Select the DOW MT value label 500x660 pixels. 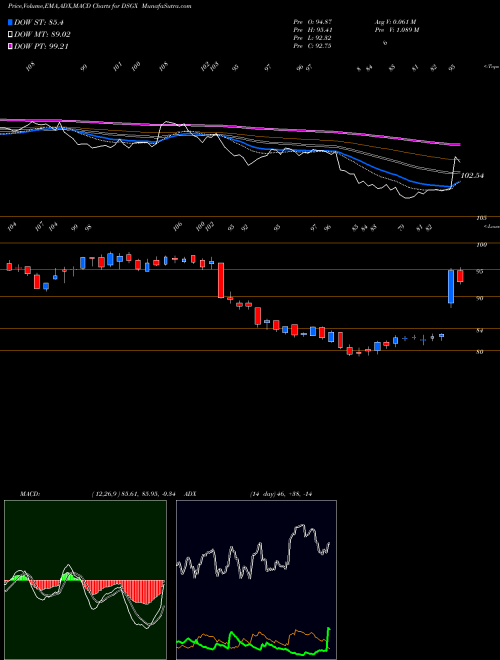[x=42, y=35]
